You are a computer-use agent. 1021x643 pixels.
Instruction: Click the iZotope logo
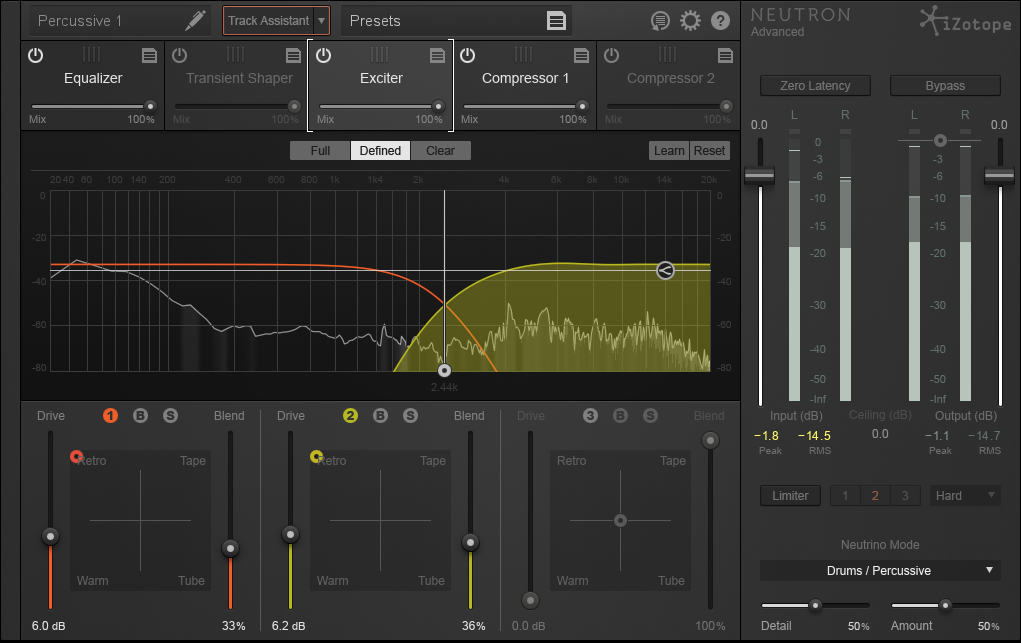966,21
